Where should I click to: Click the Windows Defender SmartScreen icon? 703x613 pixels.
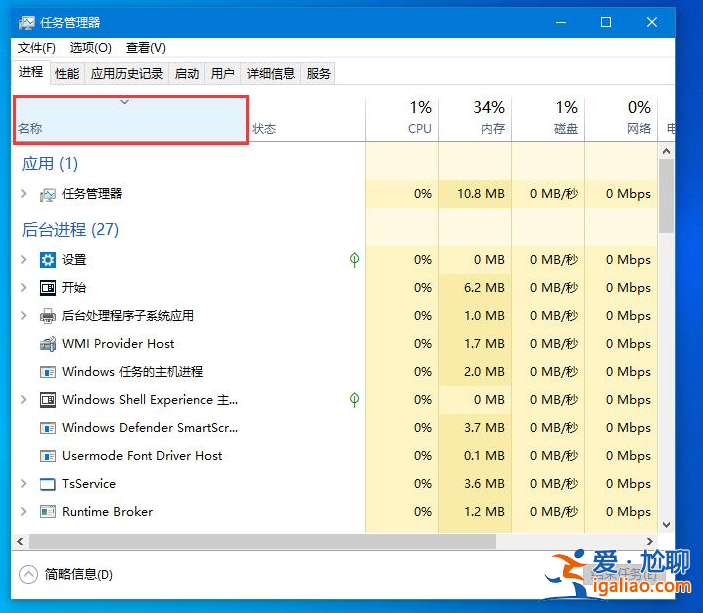click(48, 428)
